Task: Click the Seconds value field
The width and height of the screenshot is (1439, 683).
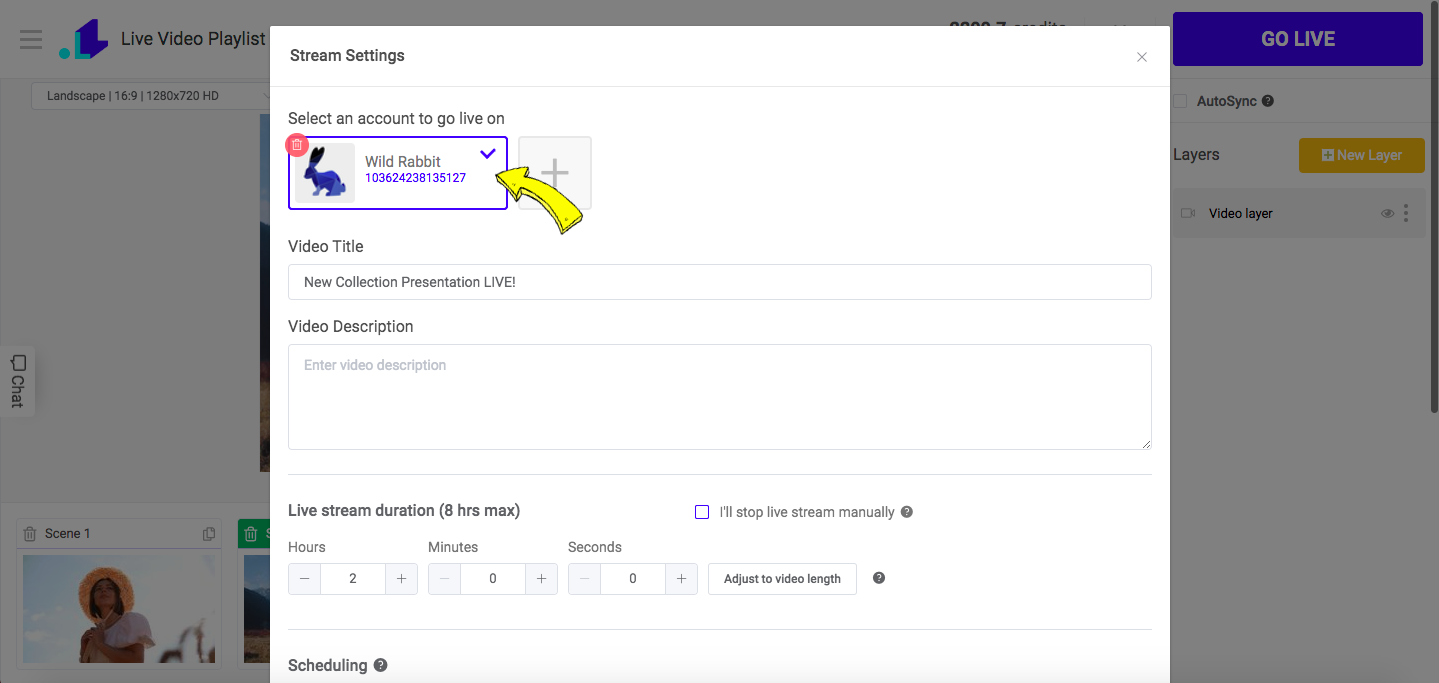Action: [633, 578]
